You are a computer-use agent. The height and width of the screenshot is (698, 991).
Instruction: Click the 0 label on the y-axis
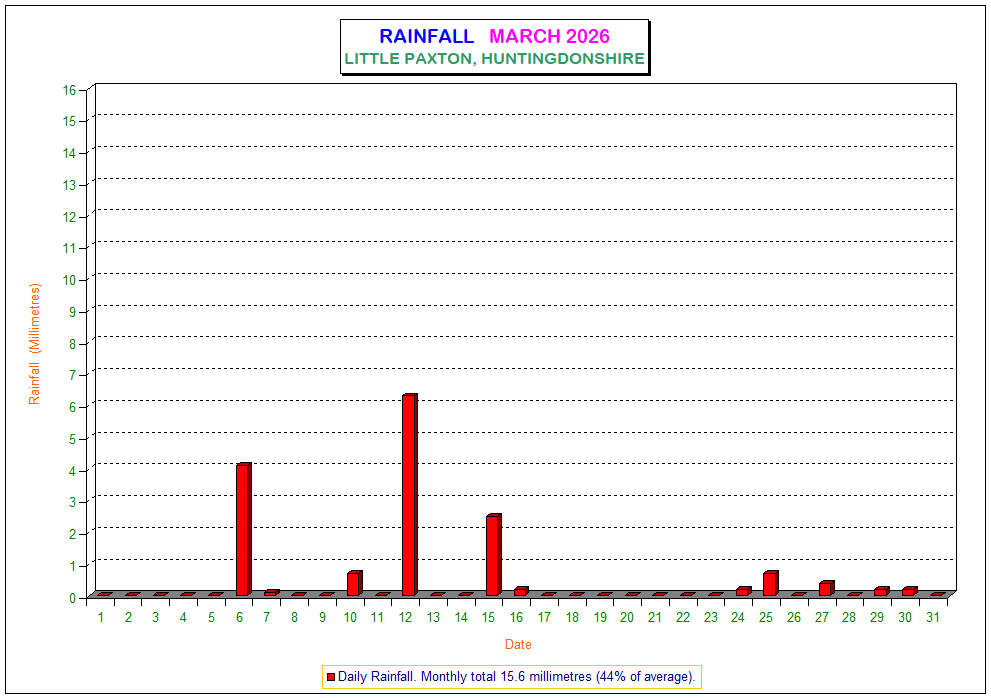tap(72, 597)
